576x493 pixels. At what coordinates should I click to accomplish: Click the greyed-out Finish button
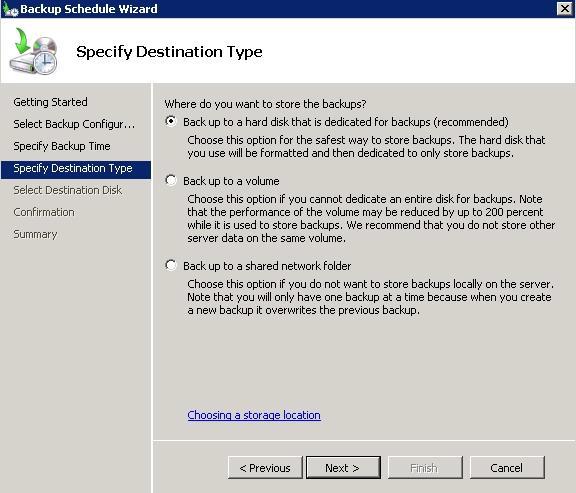point(425,468)
